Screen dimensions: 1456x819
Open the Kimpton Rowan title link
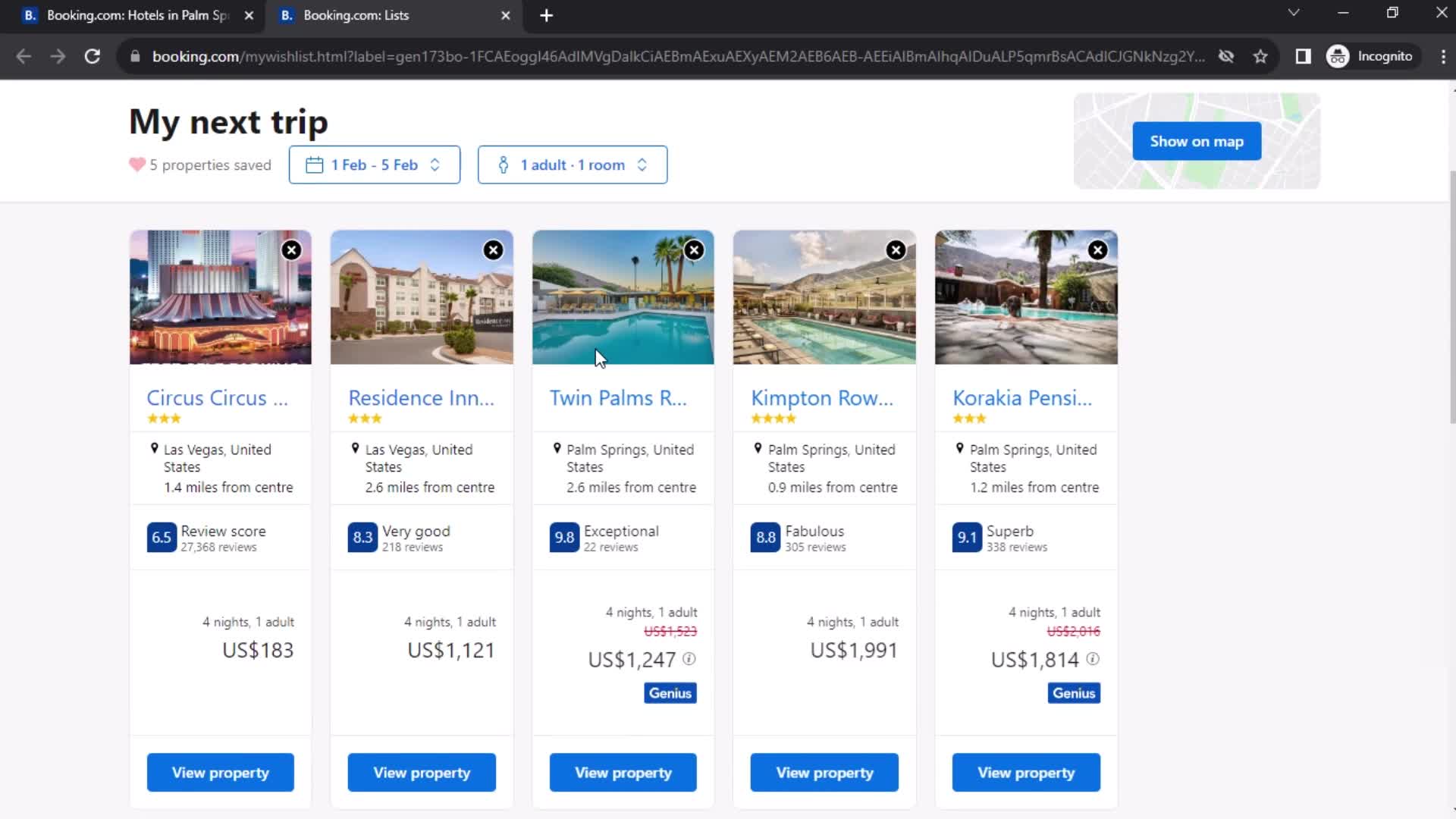822,397
